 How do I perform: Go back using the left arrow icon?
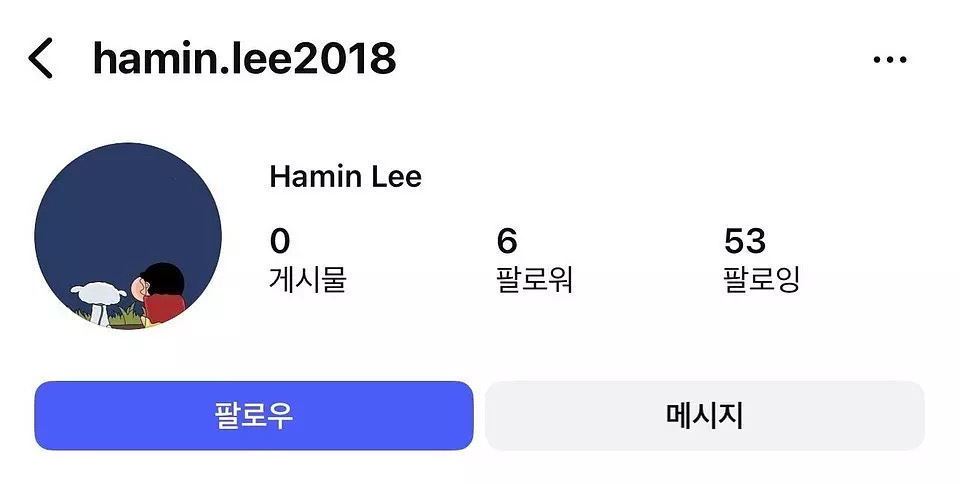[40, 58]
